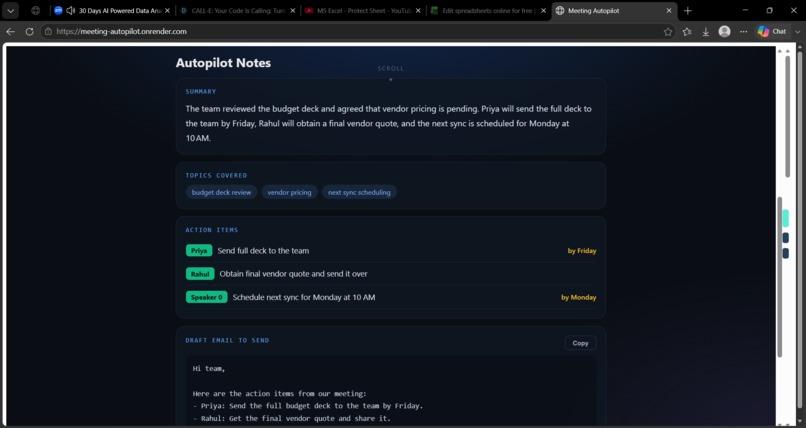Click the Autopilot Notes heading
The image size is (806, 428).
point(223,63)
